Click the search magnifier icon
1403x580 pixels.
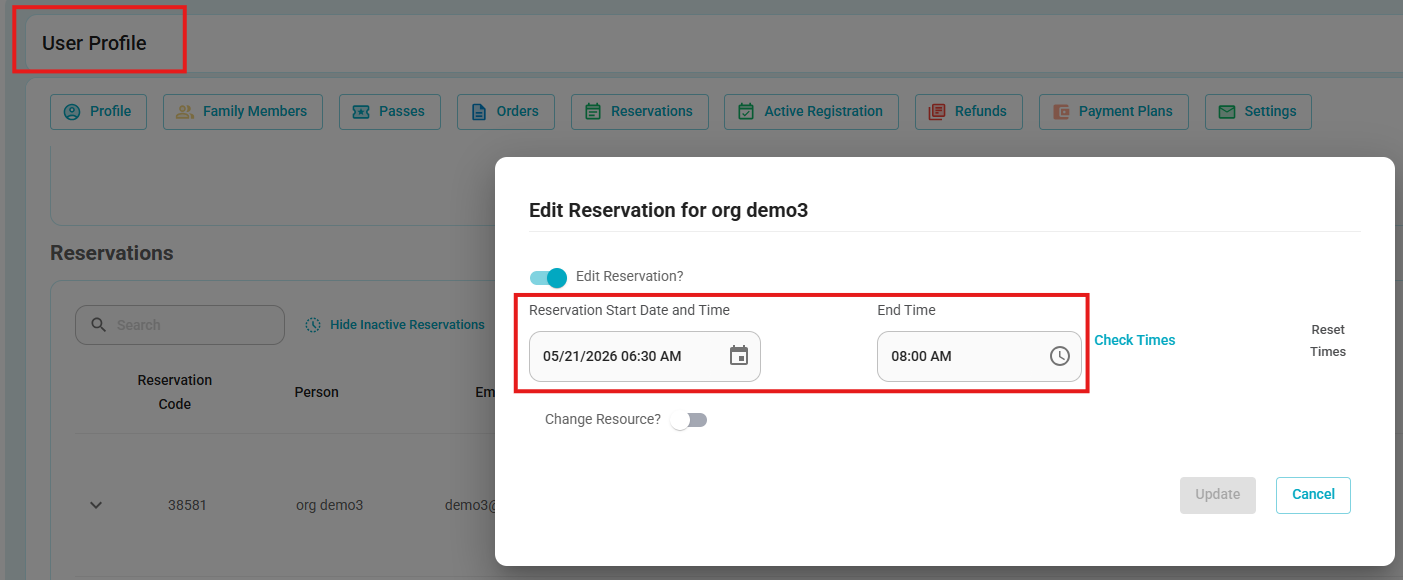click(98, 325)
